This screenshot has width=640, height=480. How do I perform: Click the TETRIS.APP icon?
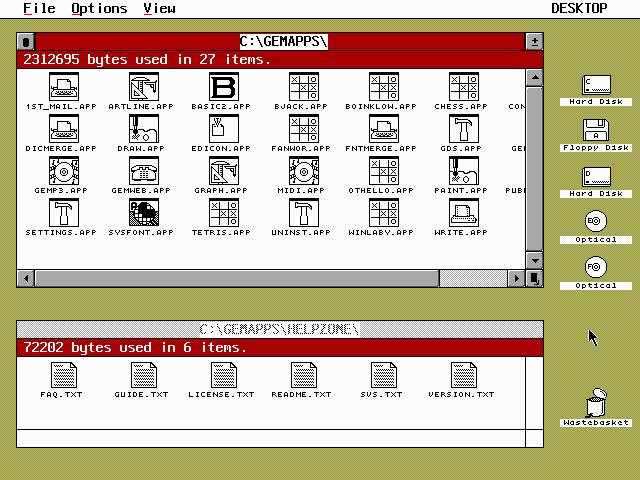pos(224,213)
